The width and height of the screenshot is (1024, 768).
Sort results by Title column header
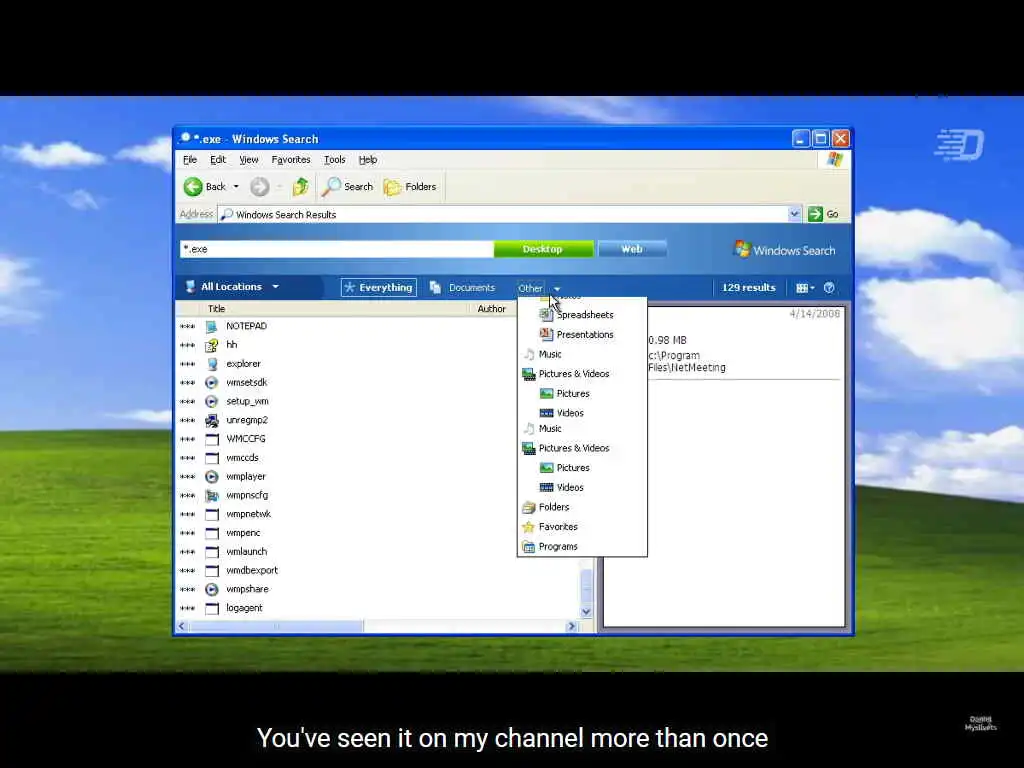(216, 309)
